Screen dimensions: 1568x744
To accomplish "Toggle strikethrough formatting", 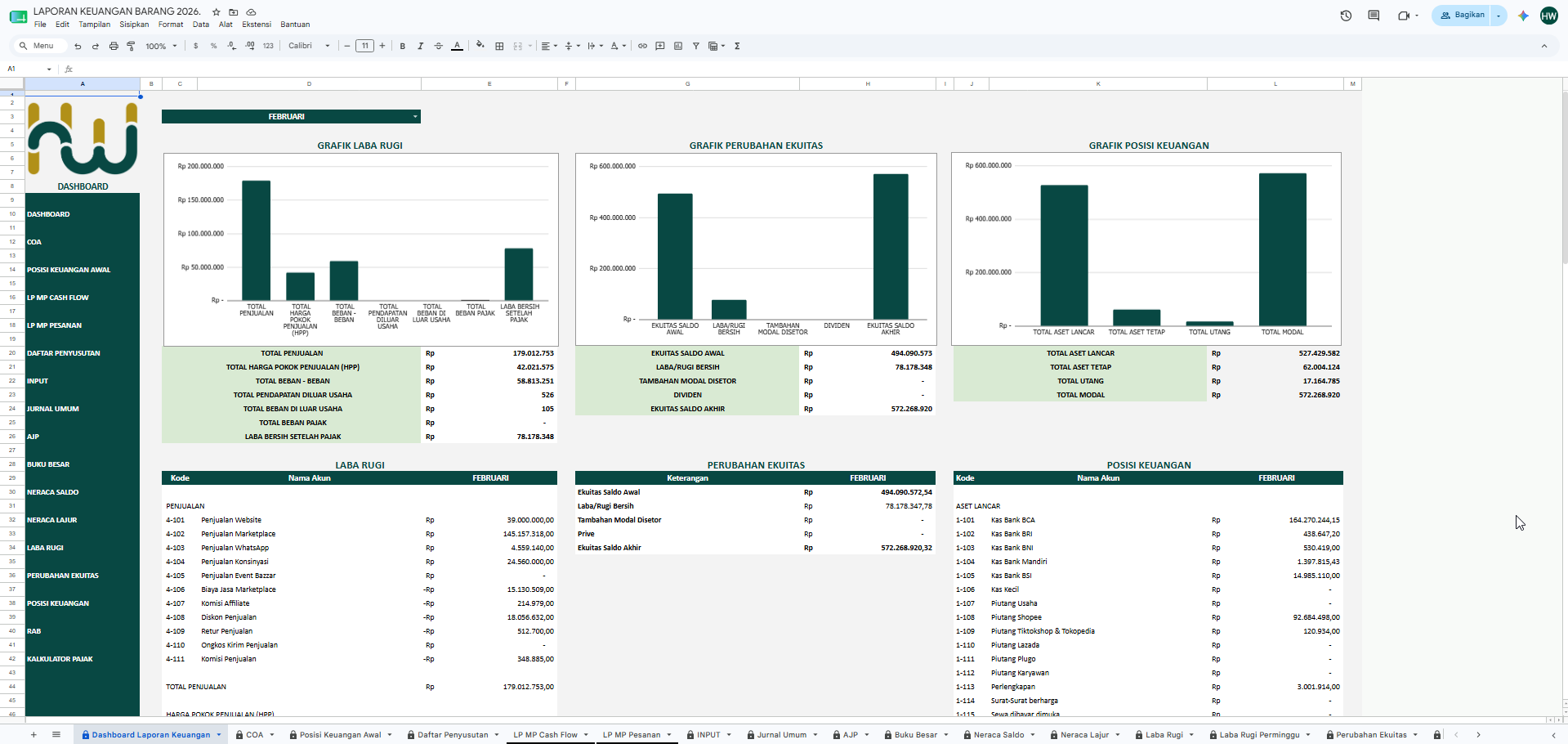I will [x=438, y=47].
